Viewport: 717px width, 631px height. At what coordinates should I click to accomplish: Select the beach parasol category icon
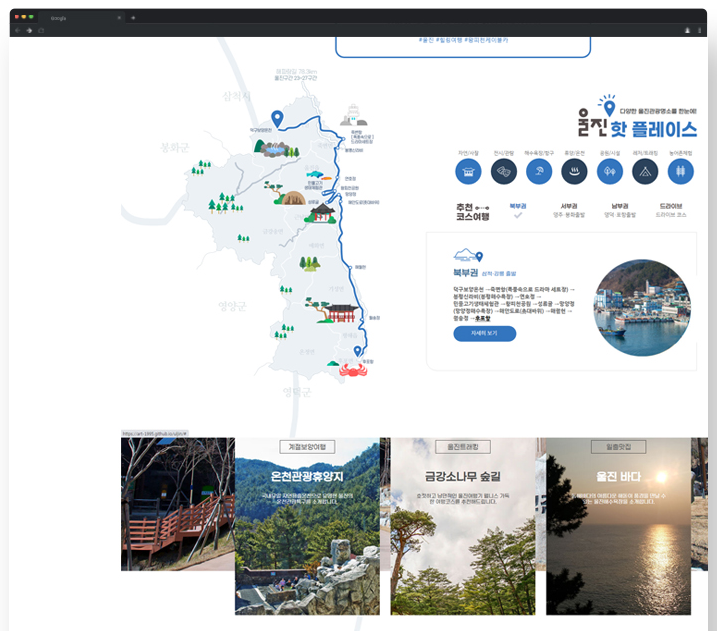539,172
